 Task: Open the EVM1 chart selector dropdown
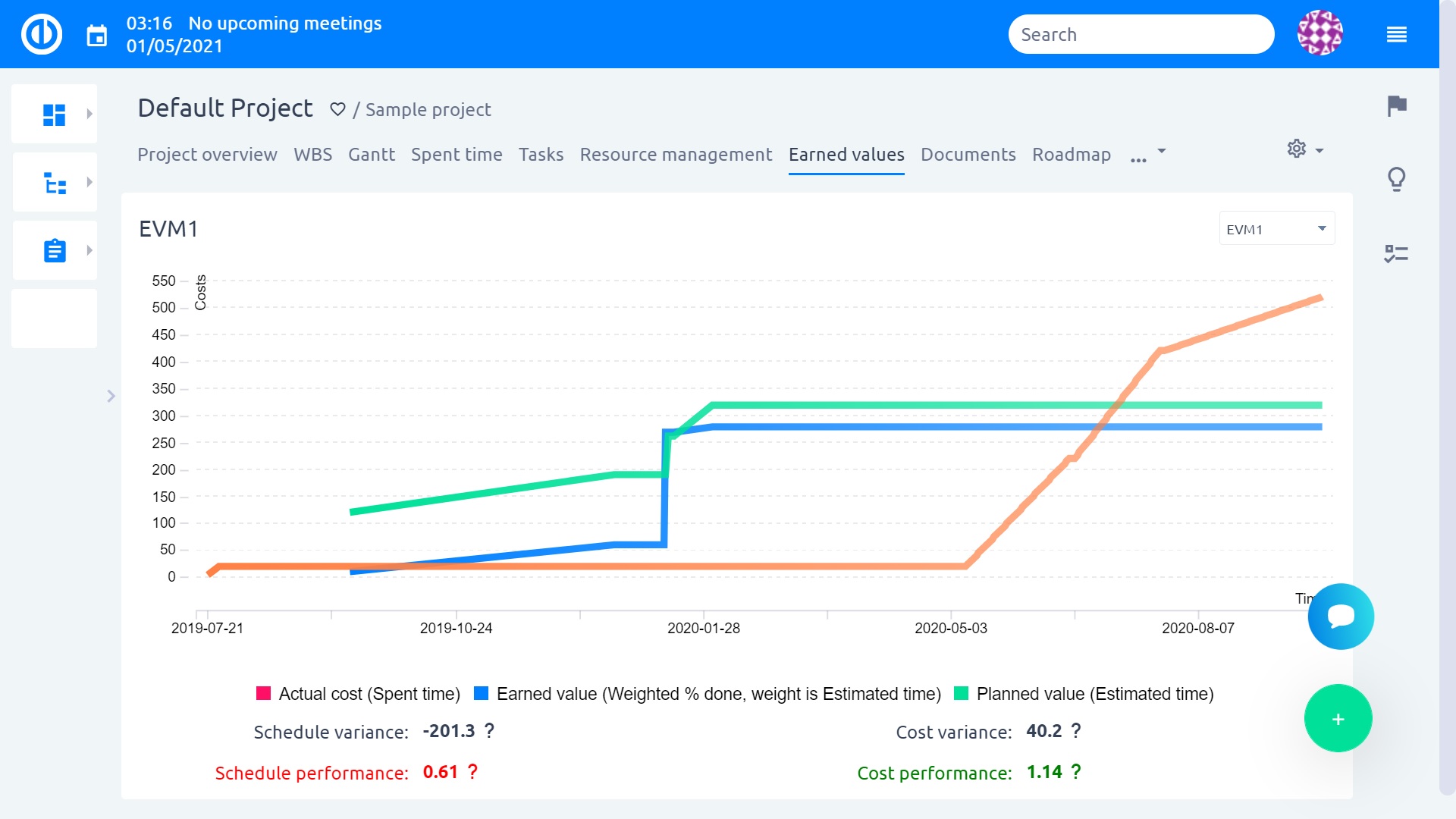[x=1276, y=227]
